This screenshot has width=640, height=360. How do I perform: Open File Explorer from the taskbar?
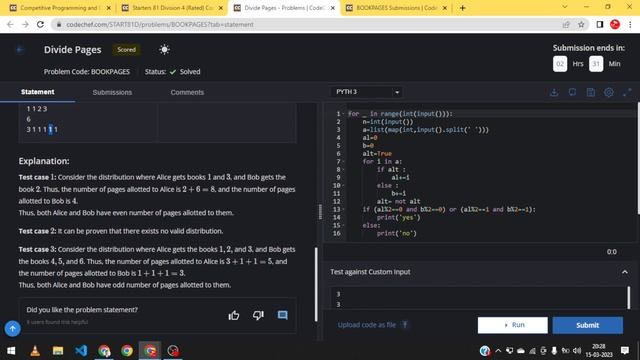pos(58,351)
